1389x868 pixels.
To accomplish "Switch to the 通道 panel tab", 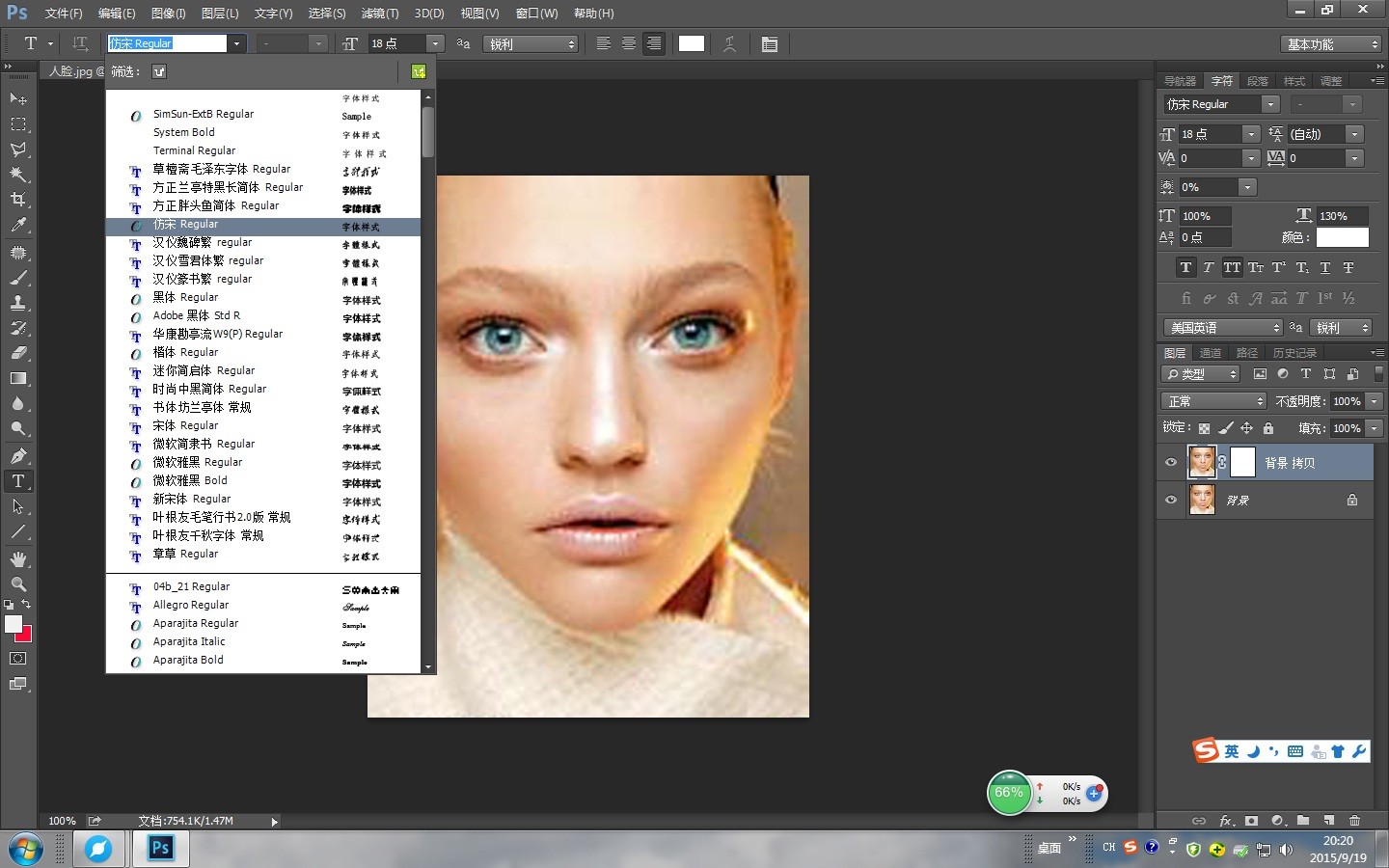I will pyautogui.click(x=1211, y=352).
